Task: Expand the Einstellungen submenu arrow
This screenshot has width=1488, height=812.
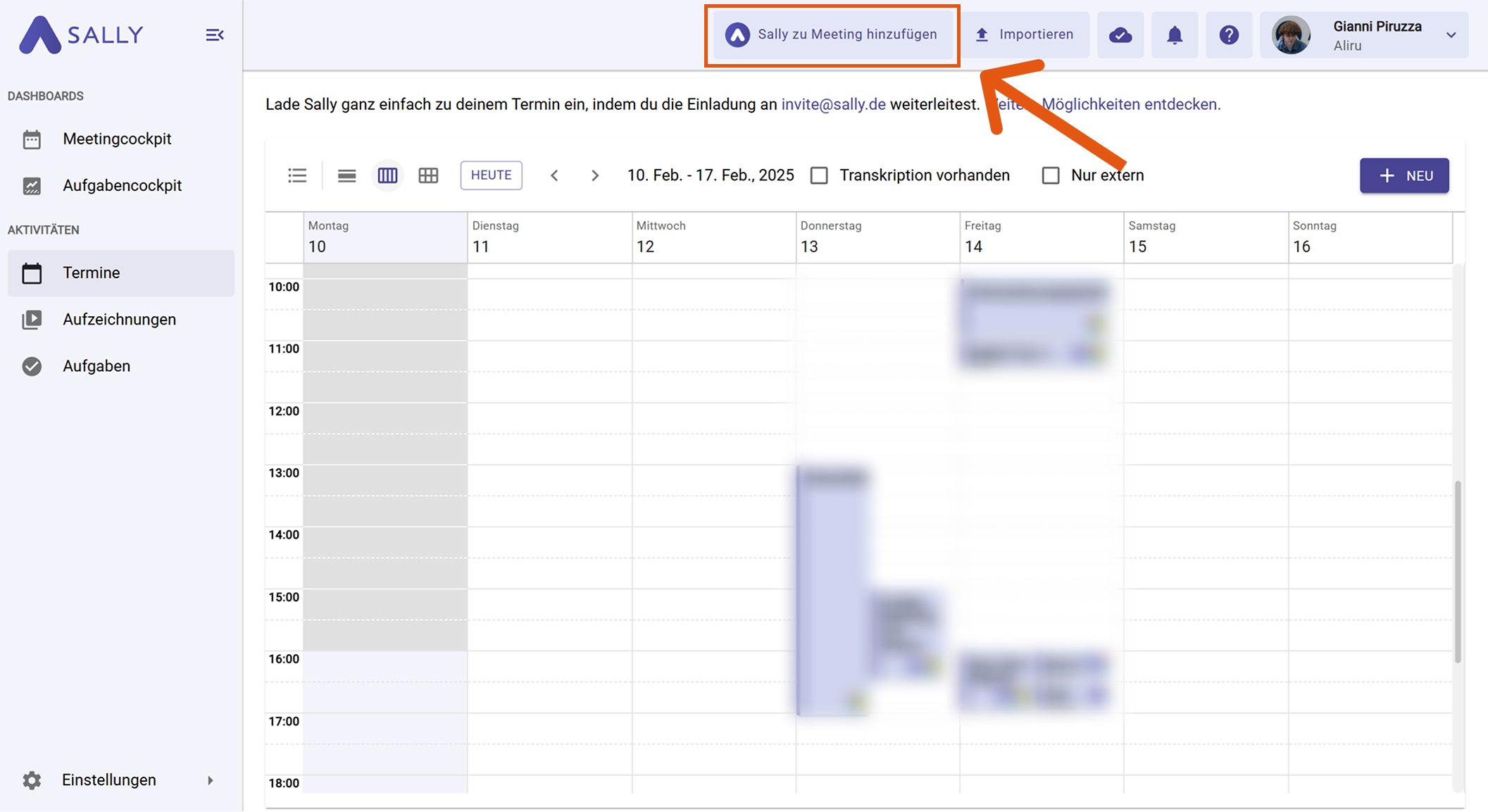Action: (210, 780)
